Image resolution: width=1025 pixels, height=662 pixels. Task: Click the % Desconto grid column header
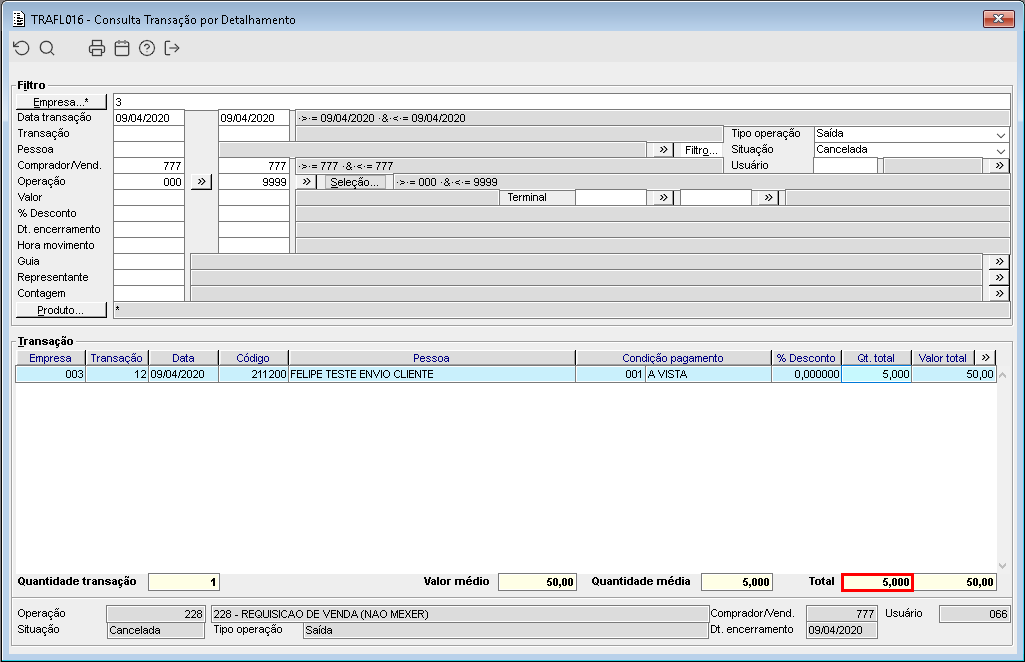[x=806, y=358]
